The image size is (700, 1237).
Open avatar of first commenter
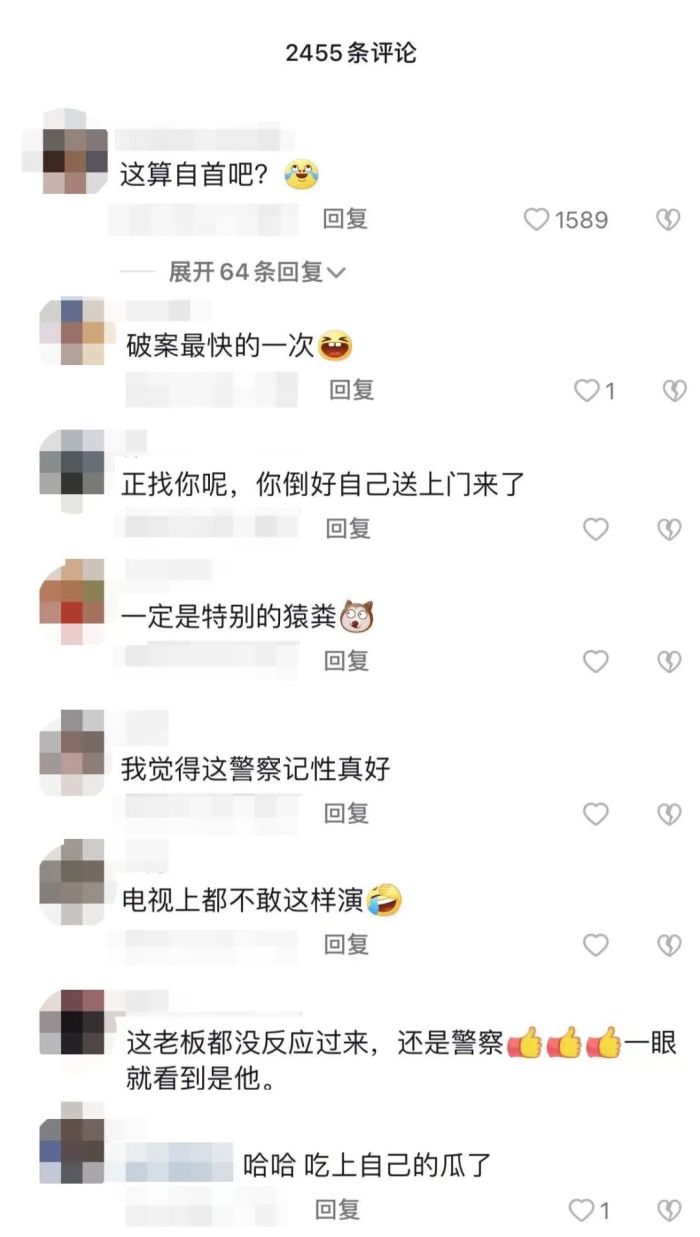(x=65, y=152)
